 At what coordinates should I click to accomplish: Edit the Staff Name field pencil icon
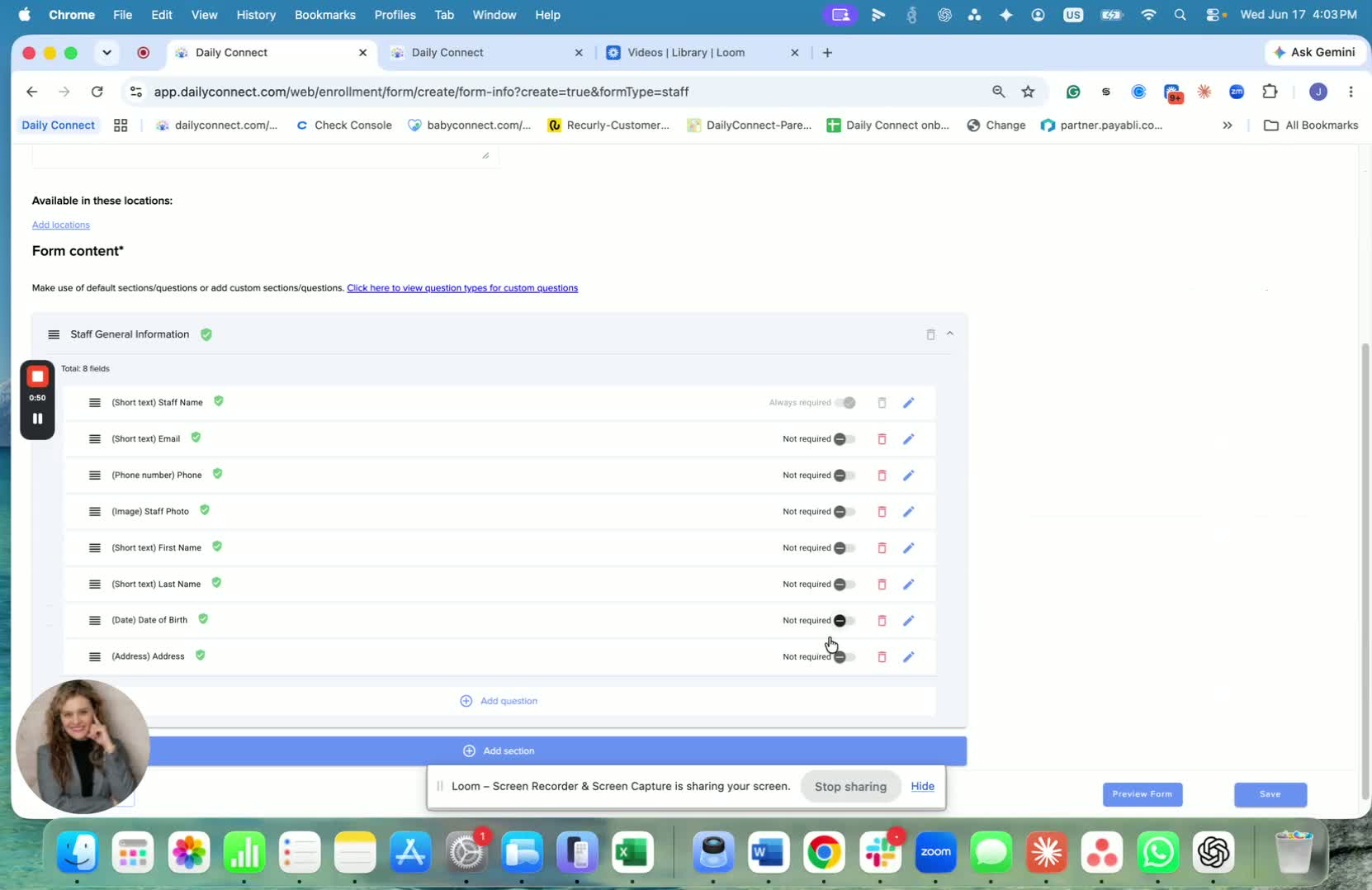pyautogui.click(x=908, y=403)
